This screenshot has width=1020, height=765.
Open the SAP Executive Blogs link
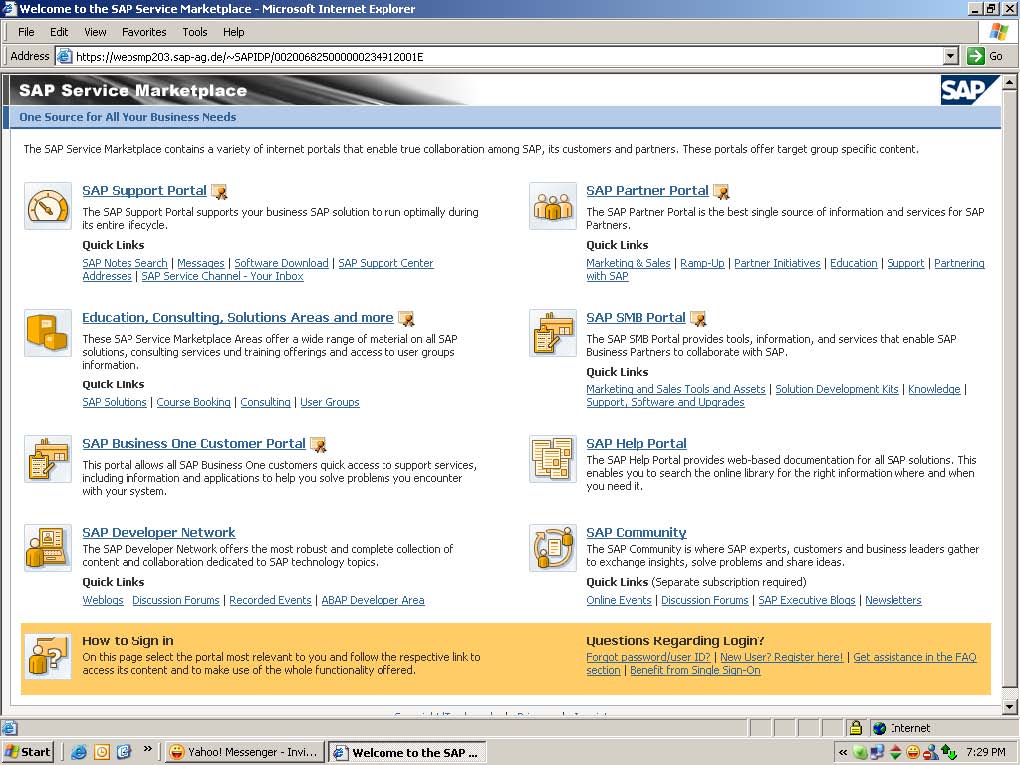click(x=807, y=600)
